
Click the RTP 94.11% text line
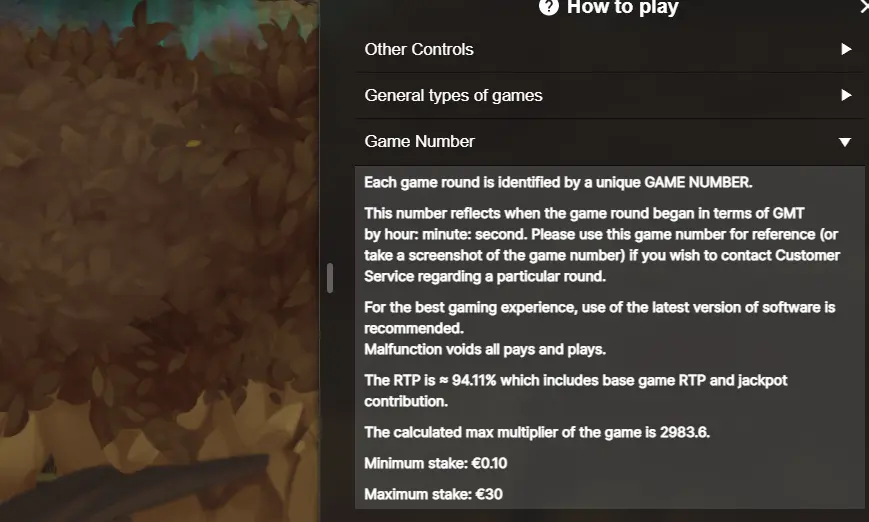coord(576,391)
